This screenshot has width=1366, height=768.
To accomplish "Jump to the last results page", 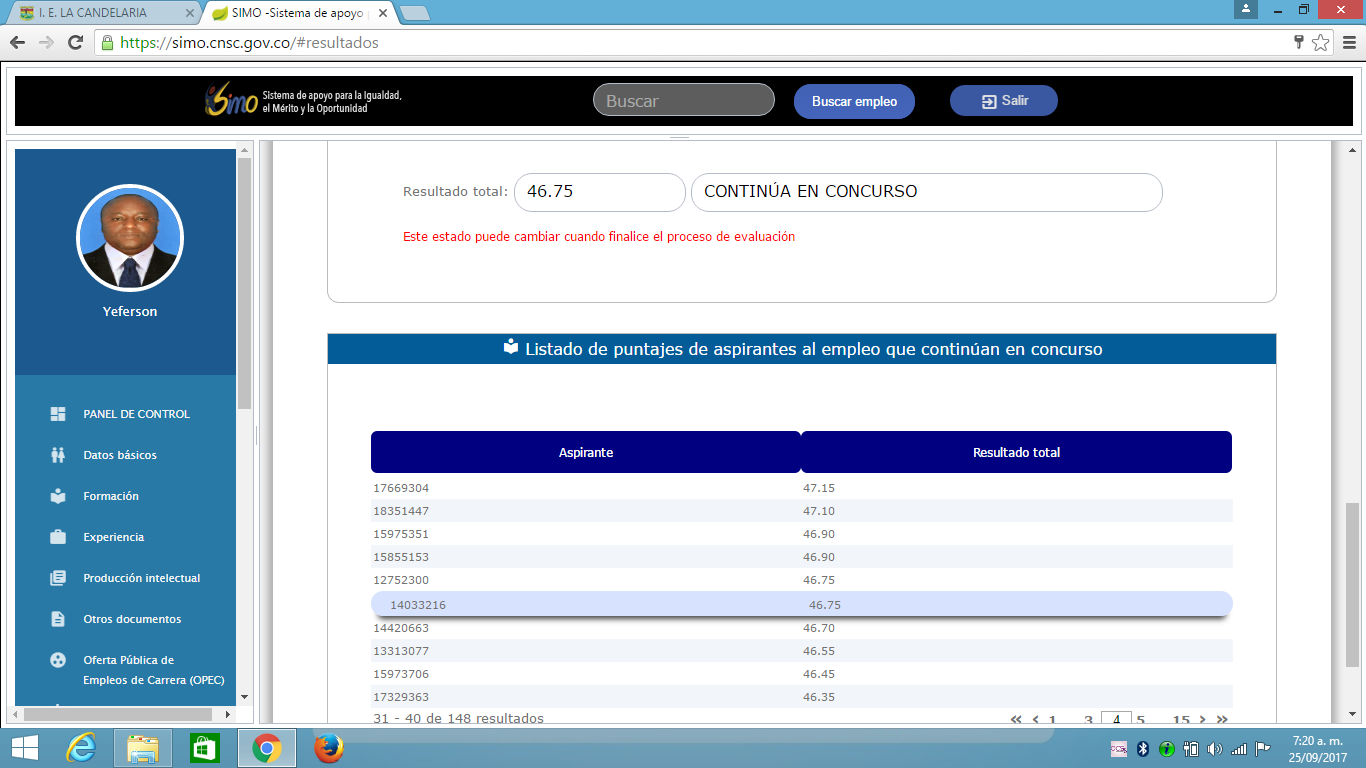I will [1221, 719].
